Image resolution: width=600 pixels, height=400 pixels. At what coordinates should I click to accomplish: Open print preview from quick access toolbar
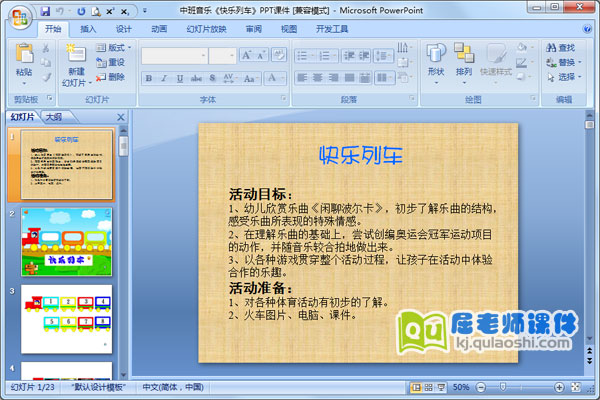[x=96, y=11]
